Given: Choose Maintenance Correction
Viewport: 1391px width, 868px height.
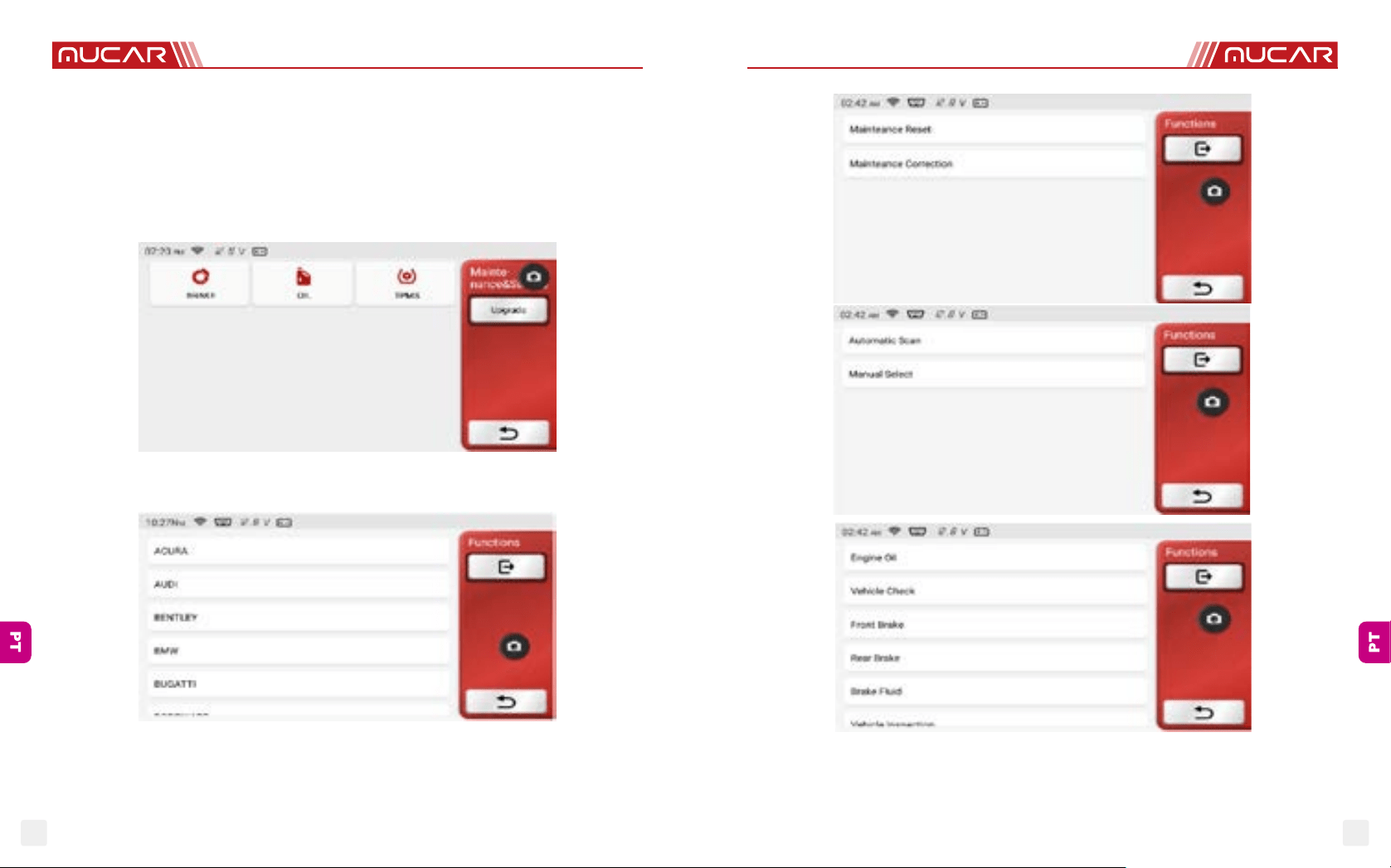Looking at the screenshot, I should tap(994, 163).
